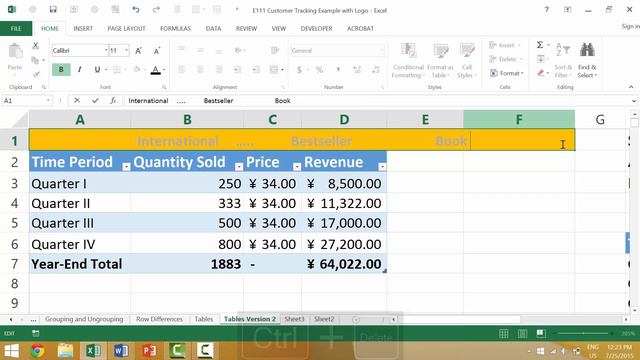640x360 pixels.
Task: Adjust the zoom slider in status bar
Action: pyautogui.click(x=584, y=334)
